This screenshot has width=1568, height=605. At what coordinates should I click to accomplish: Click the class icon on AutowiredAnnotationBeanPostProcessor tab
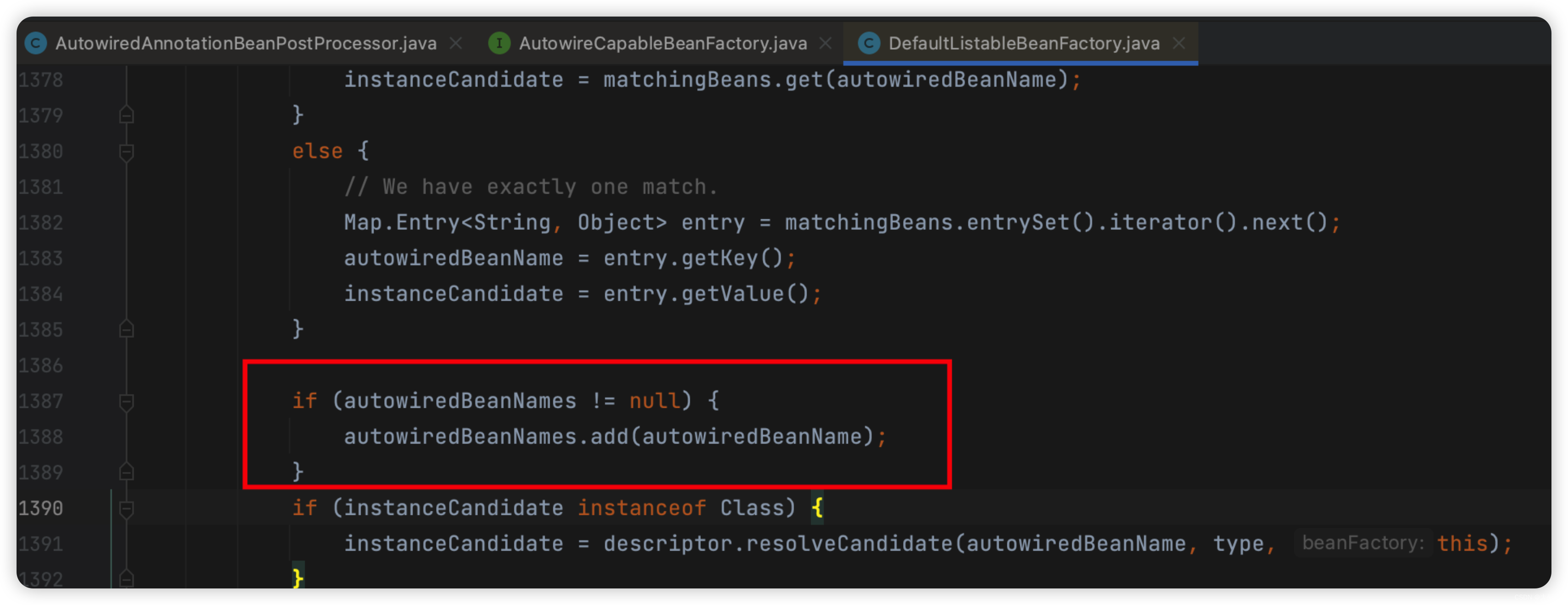pyautogui.click(x=36, y=43)
